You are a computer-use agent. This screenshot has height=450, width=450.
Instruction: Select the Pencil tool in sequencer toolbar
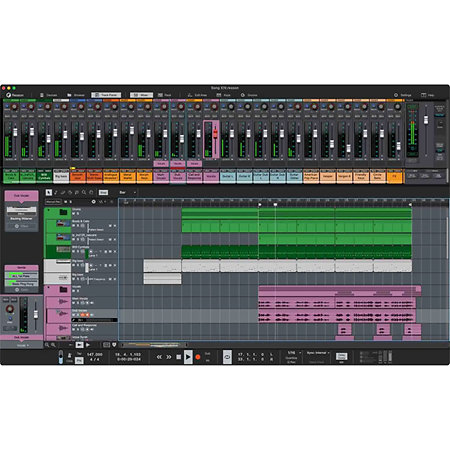pyautogui.click(x=56, y=192)
